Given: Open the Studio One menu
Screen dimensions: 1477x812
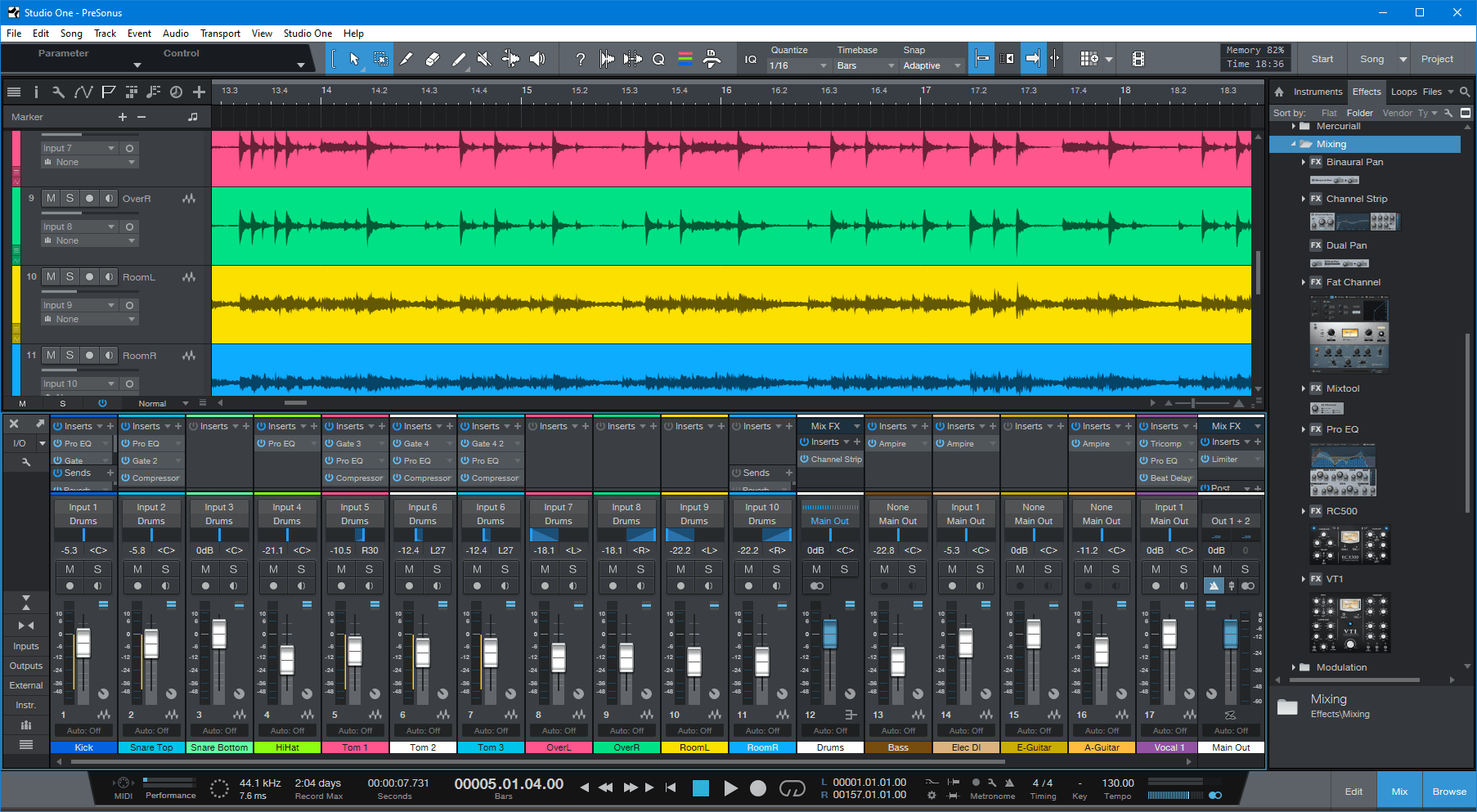Looking at the screenshot, I should point(308,34).
